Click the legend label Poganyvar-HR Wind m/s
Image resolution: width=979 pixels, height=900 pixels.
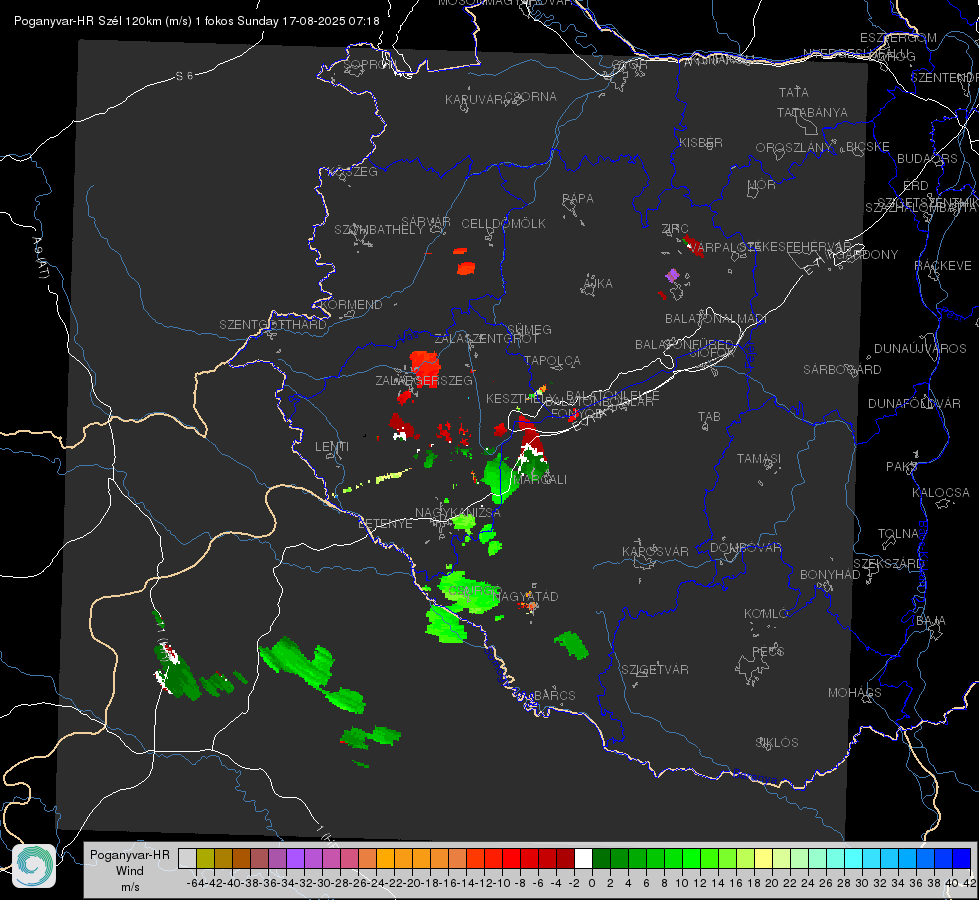point(130,871)
